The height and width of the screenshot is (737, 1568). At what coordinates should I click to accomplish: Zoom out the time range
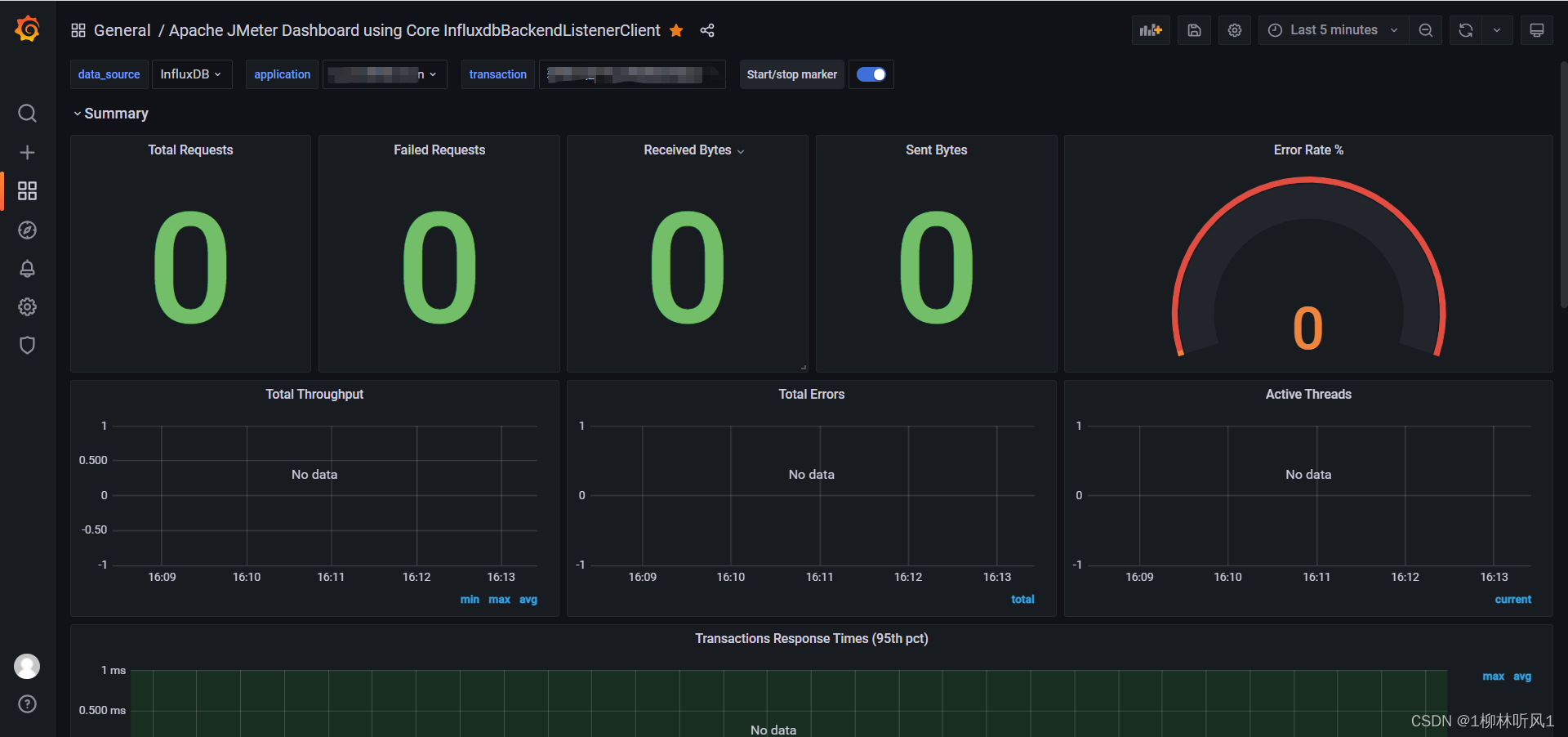pyautogui.click(x=1426, y=30)
